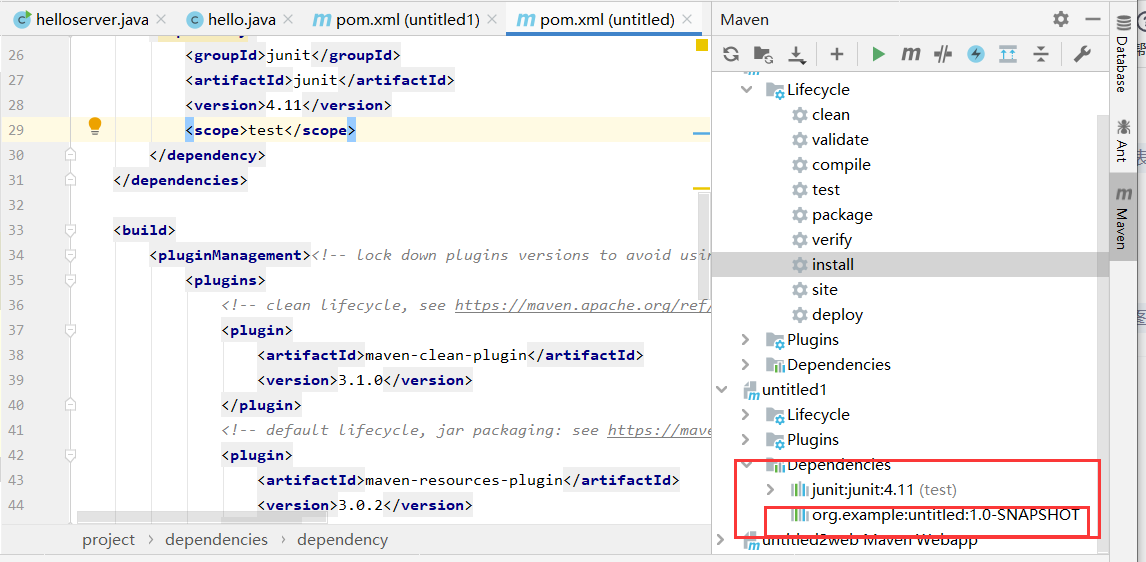The height and width of the screenshot is (562, 1146).
Task: Select the deploy lifecycle goal
Action: coord(837,315)
